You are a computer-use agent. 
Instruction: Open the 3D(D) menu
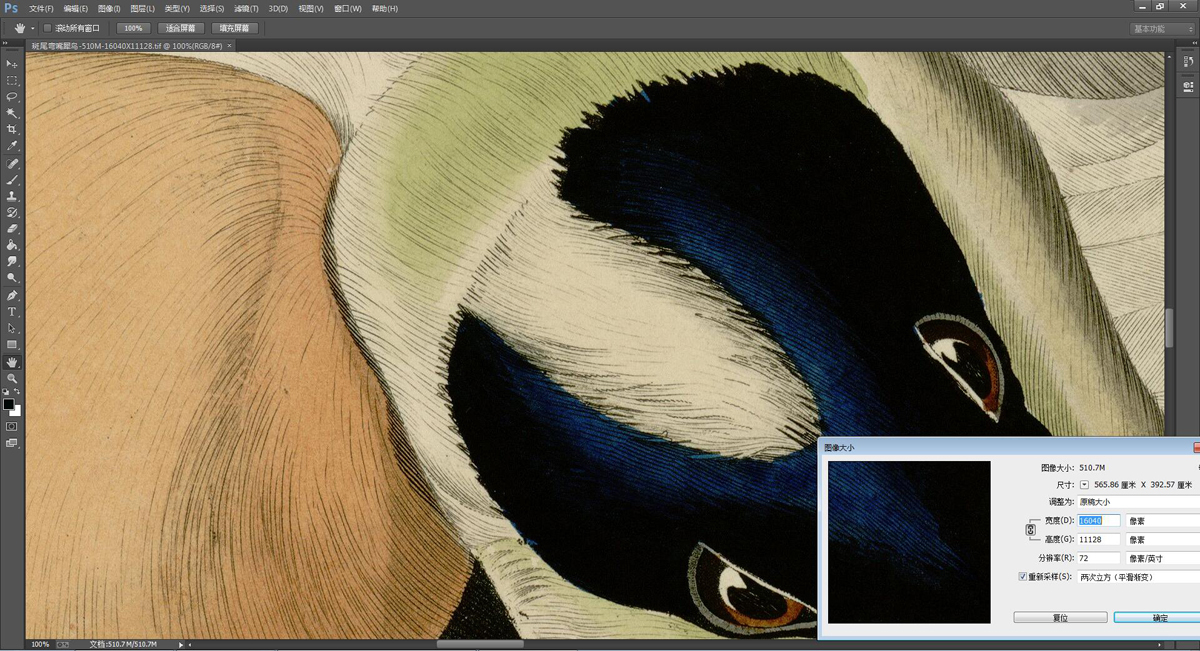278,8
